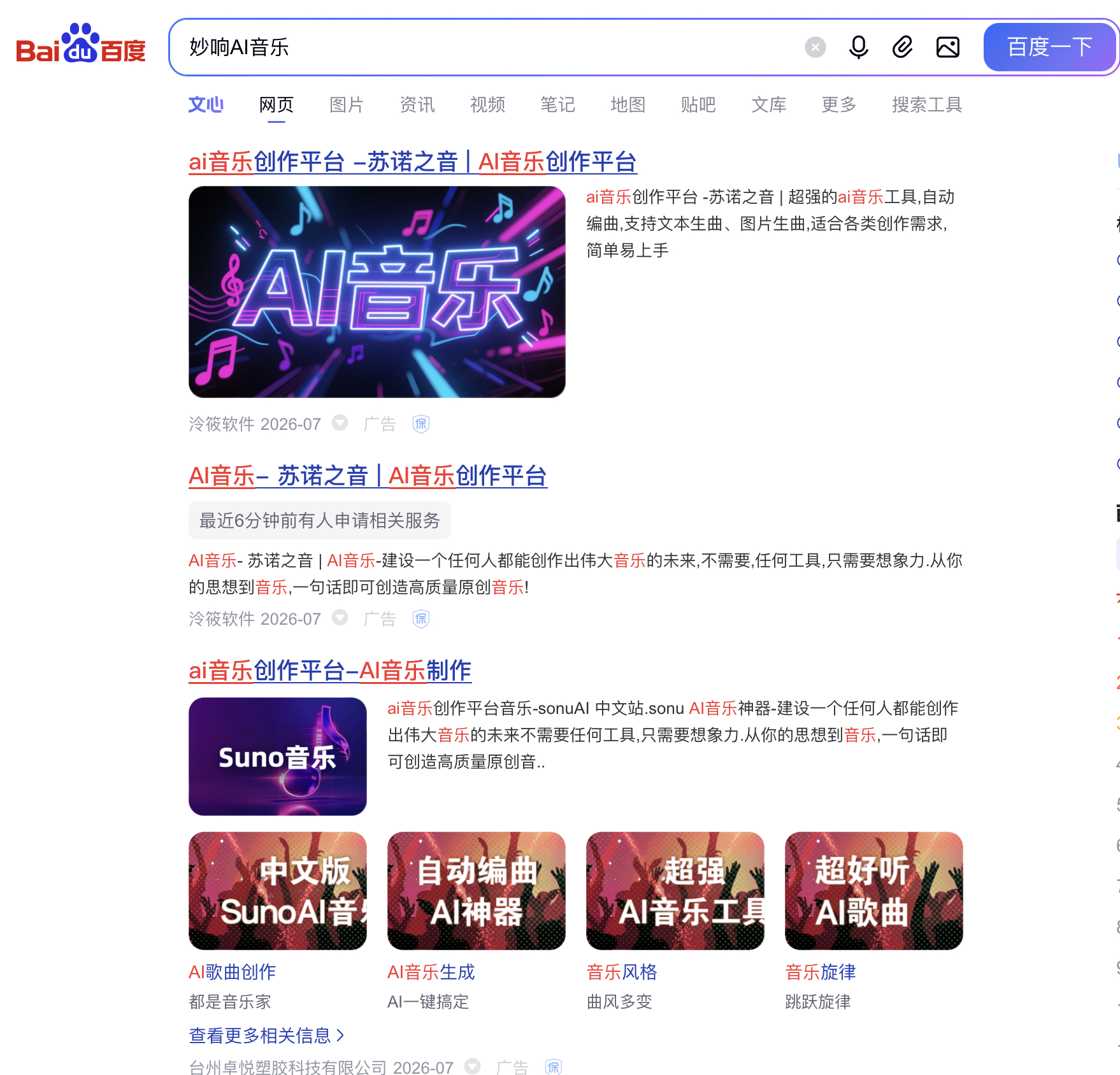Open the 自动编曲 AI神器 card image
The height and width of the screenshot is (1075, 1120).
477,891
